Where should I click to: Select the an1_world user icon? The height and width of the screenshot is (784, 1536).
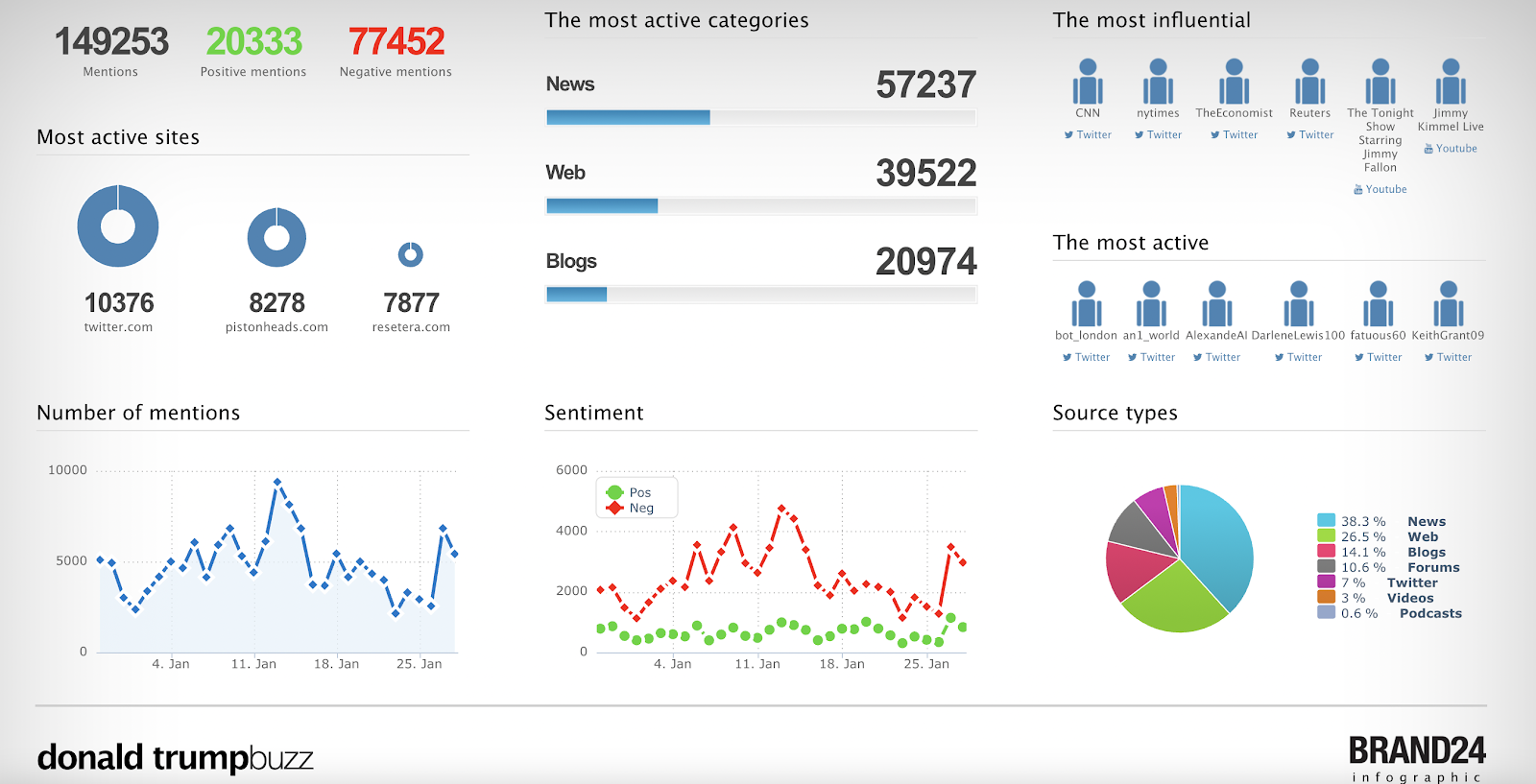pyautogui.click(x=1151, y=304)
